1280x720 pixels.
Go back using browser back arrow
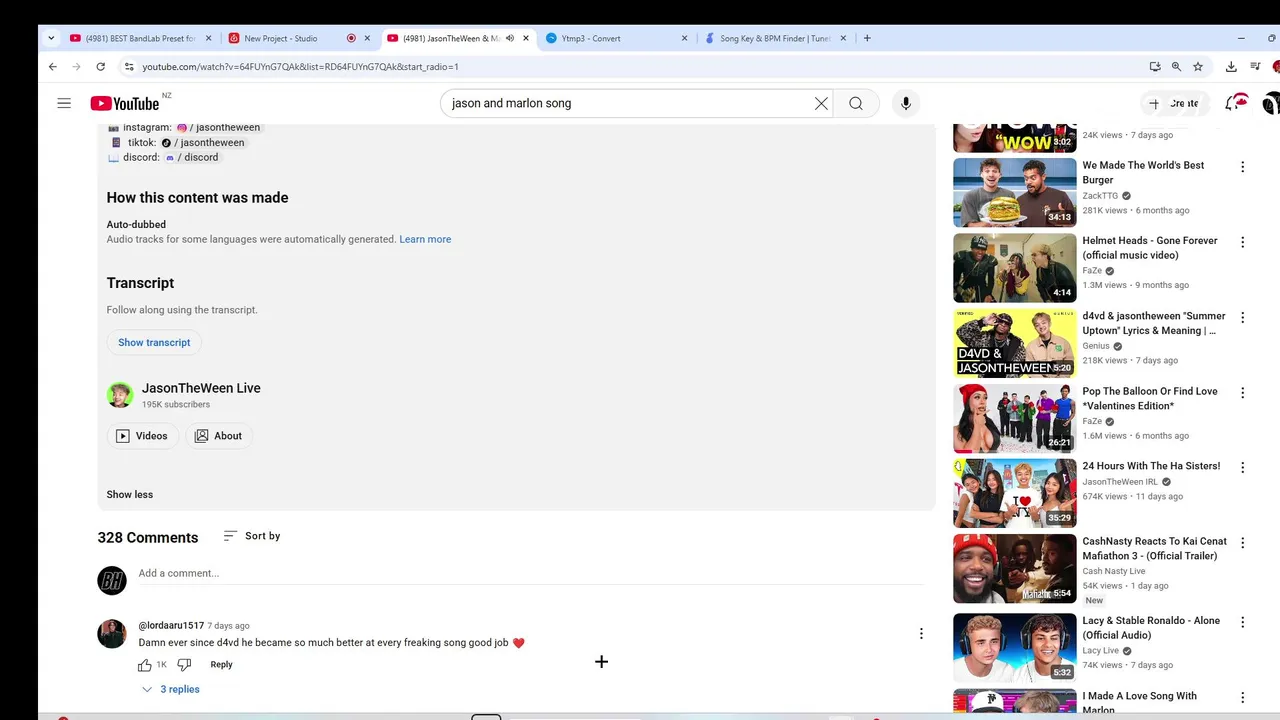pos(53,66)
